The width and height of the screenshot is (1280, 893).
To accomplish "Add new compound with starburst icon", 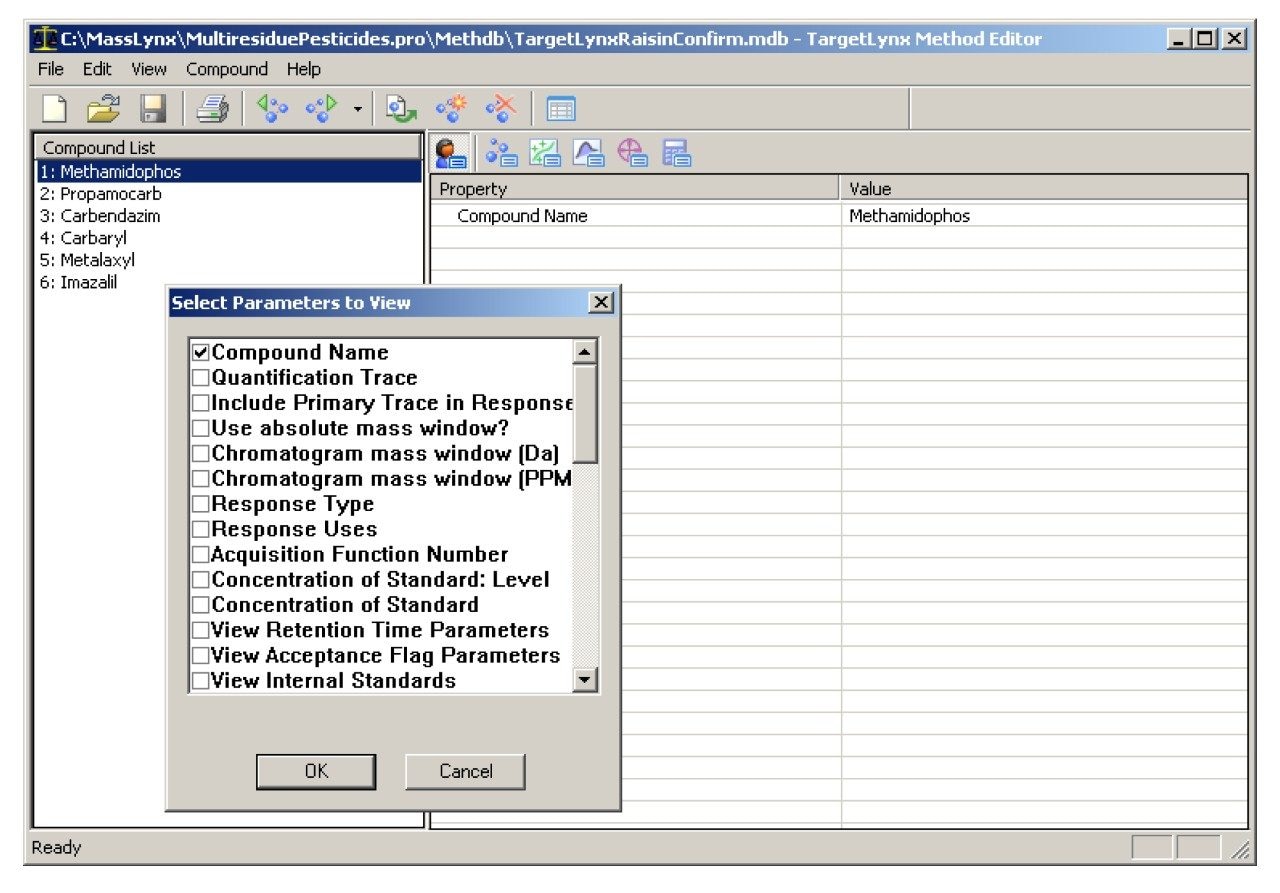I will [x=451, y=109].
